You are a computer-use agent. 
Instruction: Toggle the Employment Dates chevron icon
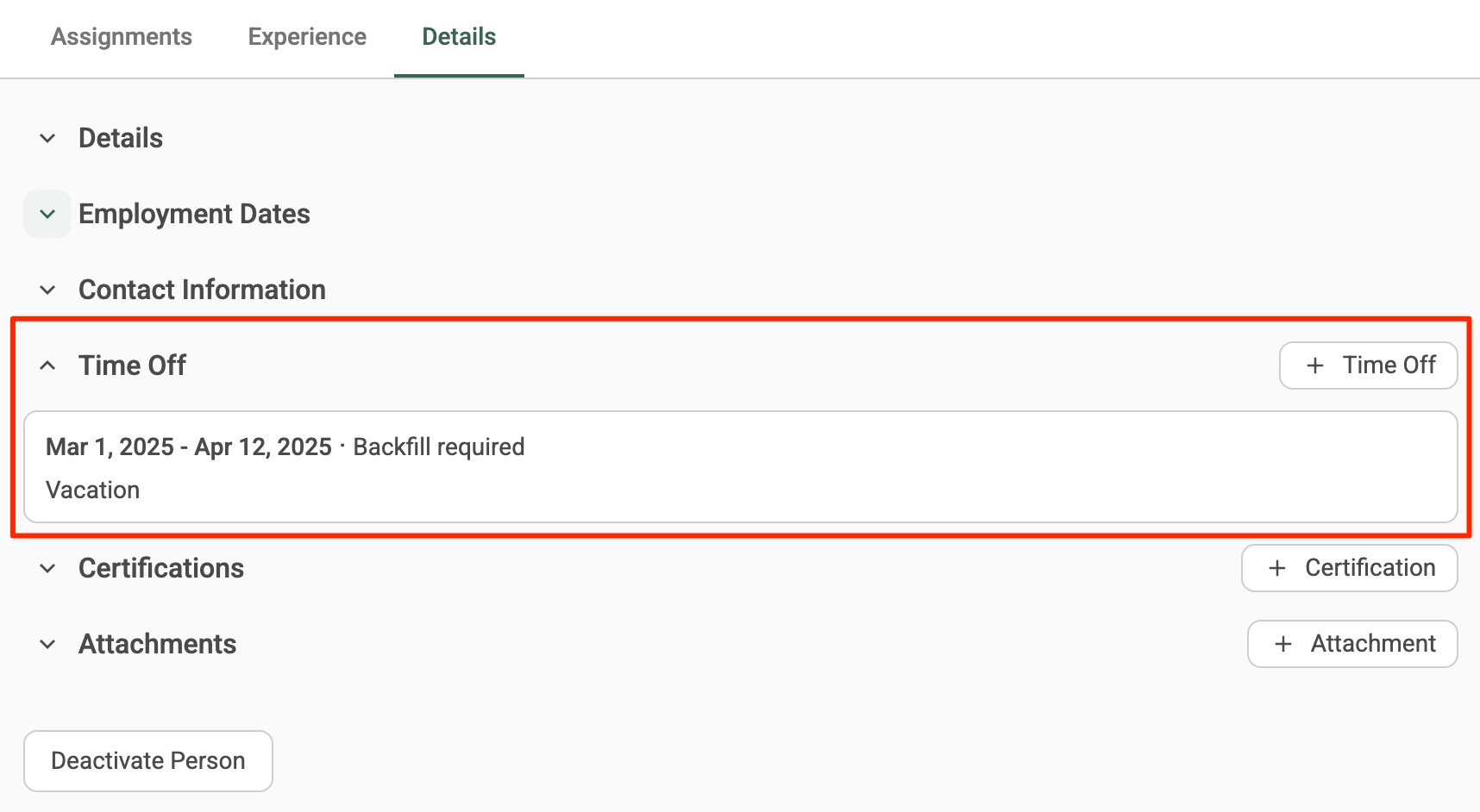coord(47,214)
